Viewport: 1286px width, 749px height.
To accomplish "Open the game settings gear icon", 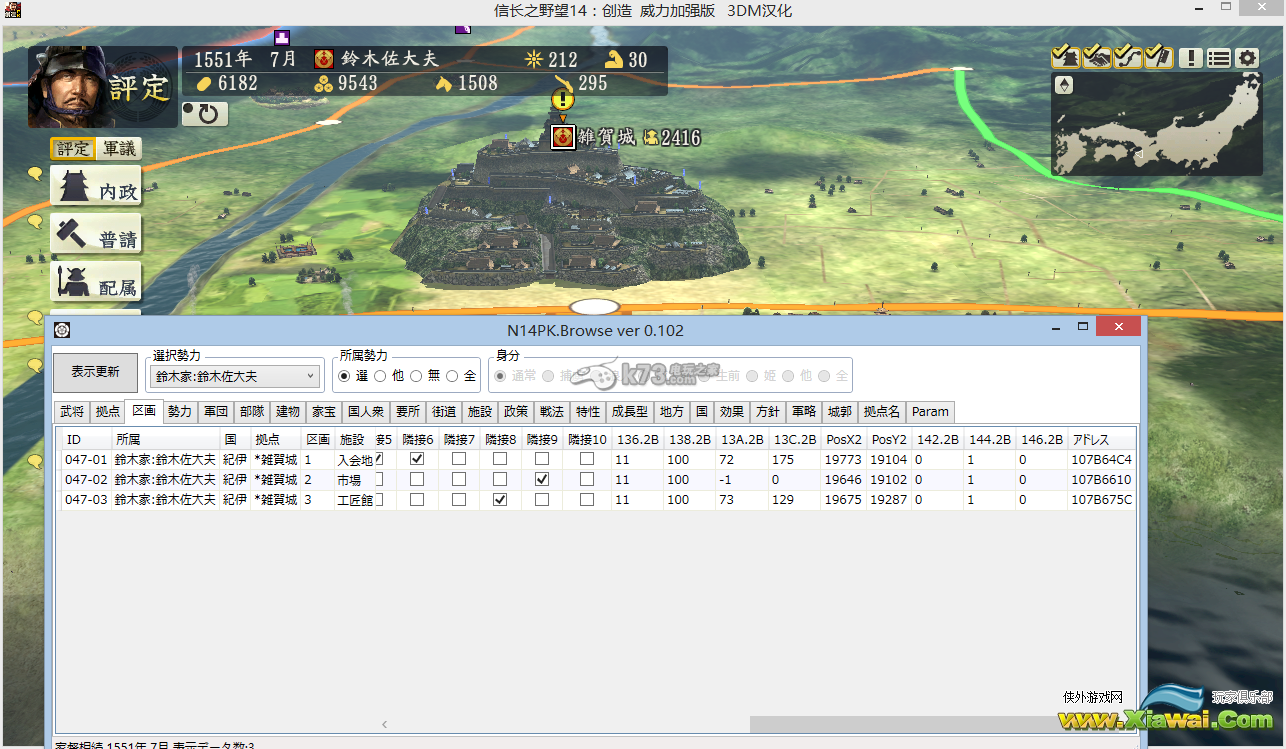I will pos(1248,57).
